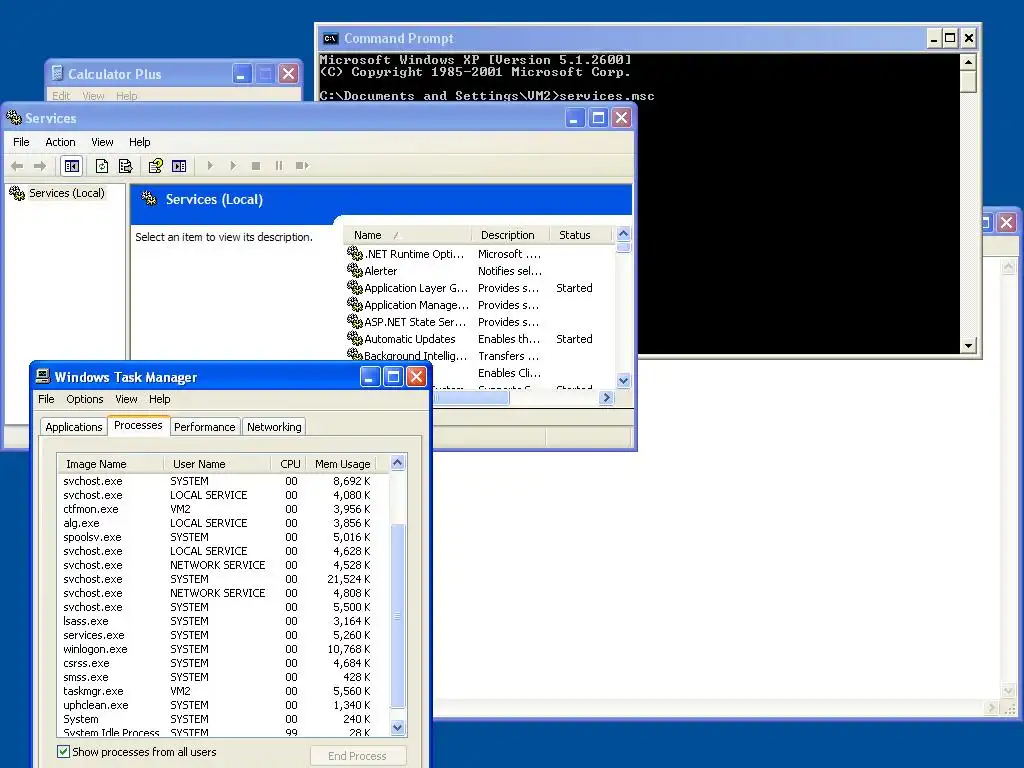This screenshot has height=768, width=1024.
Task: Click the gear icon beside .NET Runtime Opti...
Action: click(355, 253)
